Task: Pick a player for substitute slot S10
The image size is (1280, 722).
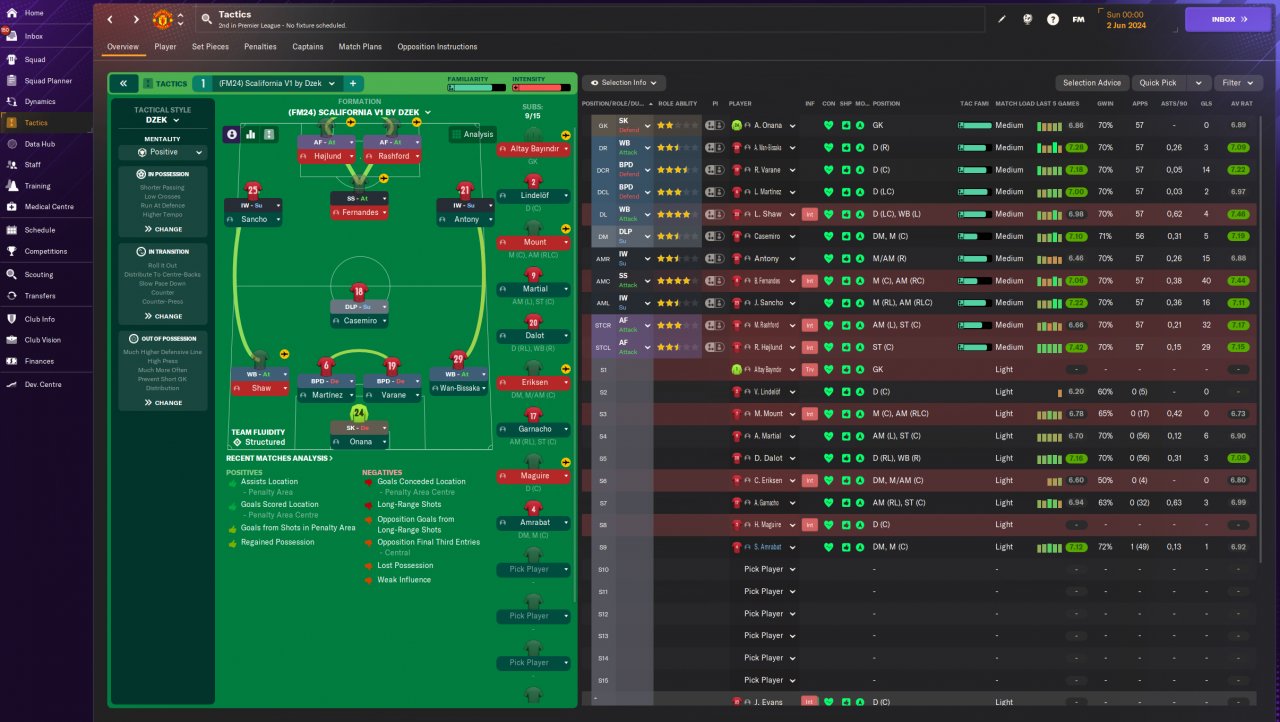Action: tap(770, 569)
